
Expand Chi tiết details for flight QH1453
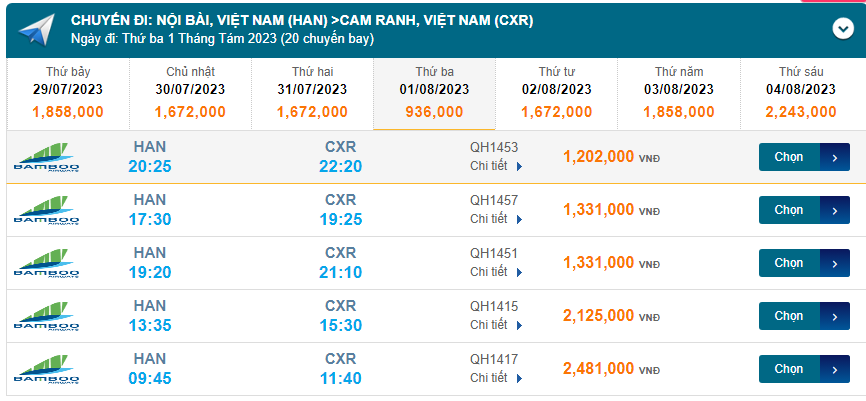(x=496, y=166)
